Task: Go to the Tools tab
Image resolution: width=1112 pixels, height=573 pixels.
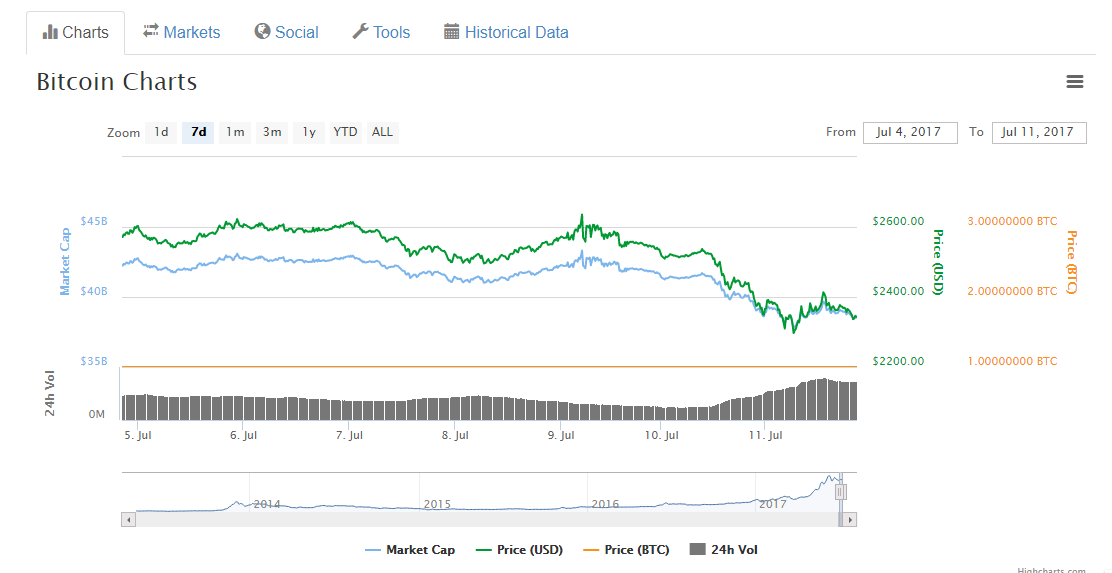Action: pos(382,33)
